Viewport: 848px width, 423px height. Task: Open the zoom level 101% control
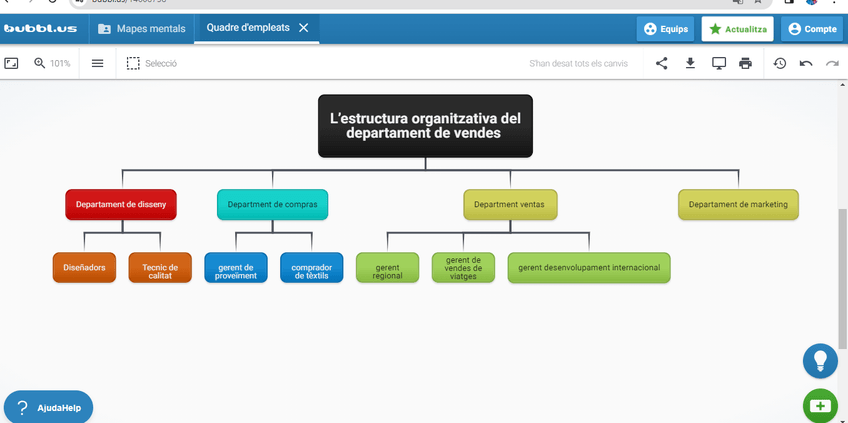53,63
